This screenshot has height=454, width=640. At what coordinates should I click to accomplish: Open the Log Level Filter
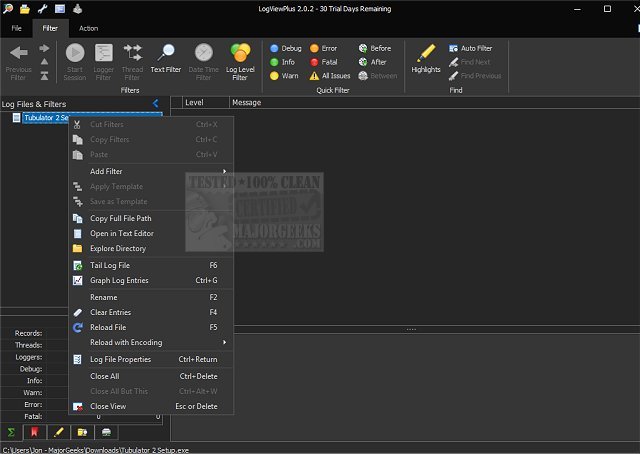240,62
